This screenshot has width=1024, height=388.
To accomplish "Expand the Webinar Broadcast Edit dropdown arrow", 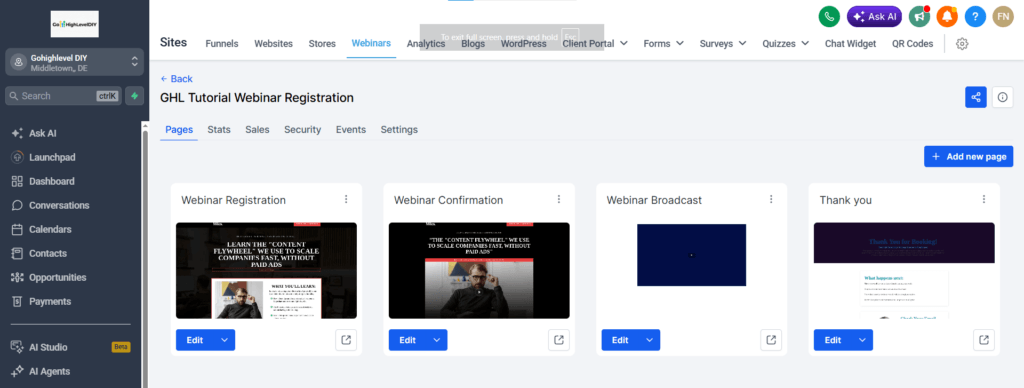I will pos(650,340).
